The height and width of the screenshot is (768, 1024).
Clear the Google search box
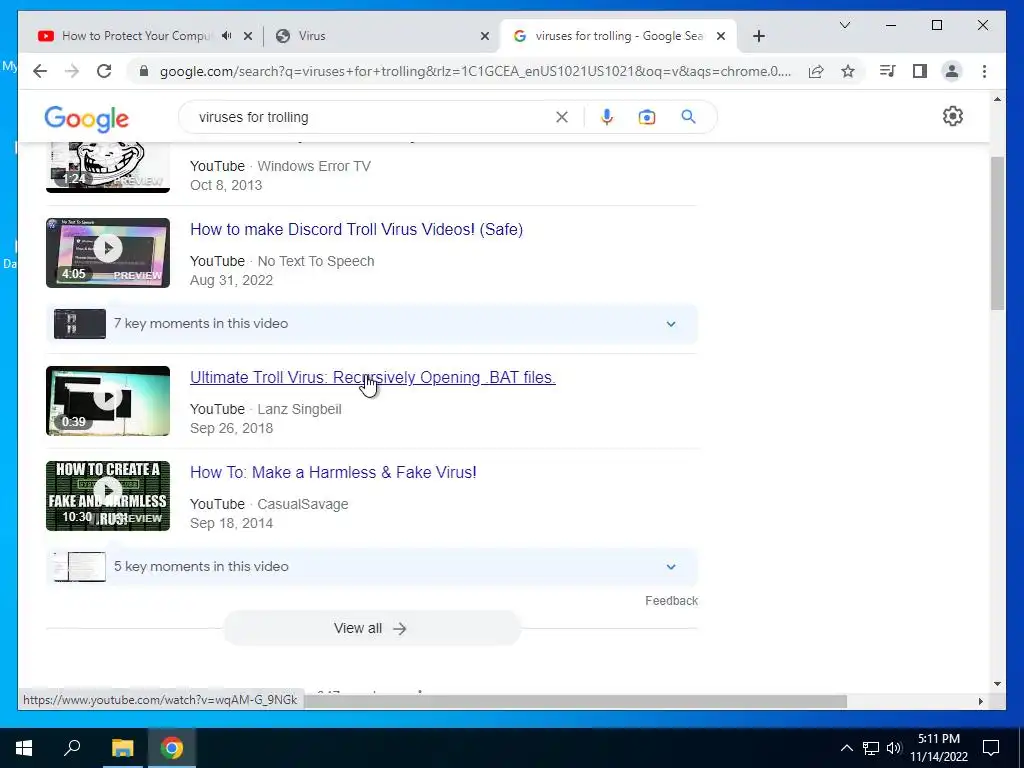pos(562,117)
